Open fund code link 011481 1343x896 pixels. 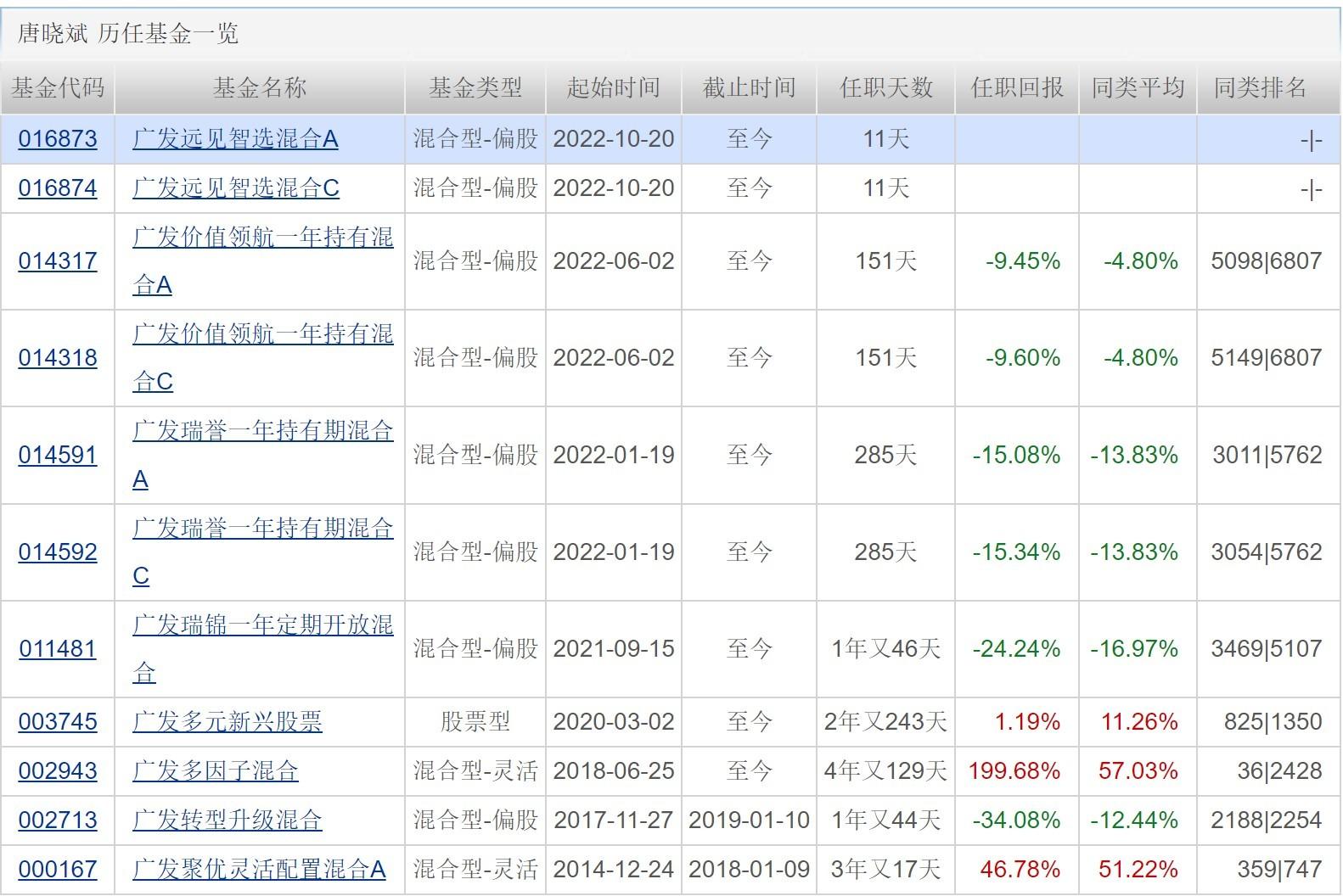58,649
